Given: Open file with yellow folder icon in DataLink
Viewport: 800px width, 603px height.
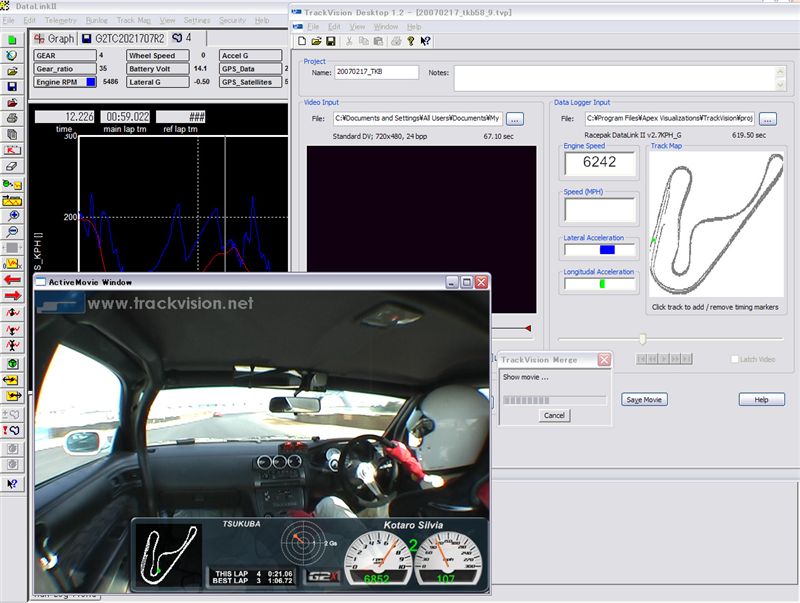Looking at the screenshot, I should [12, 71].
